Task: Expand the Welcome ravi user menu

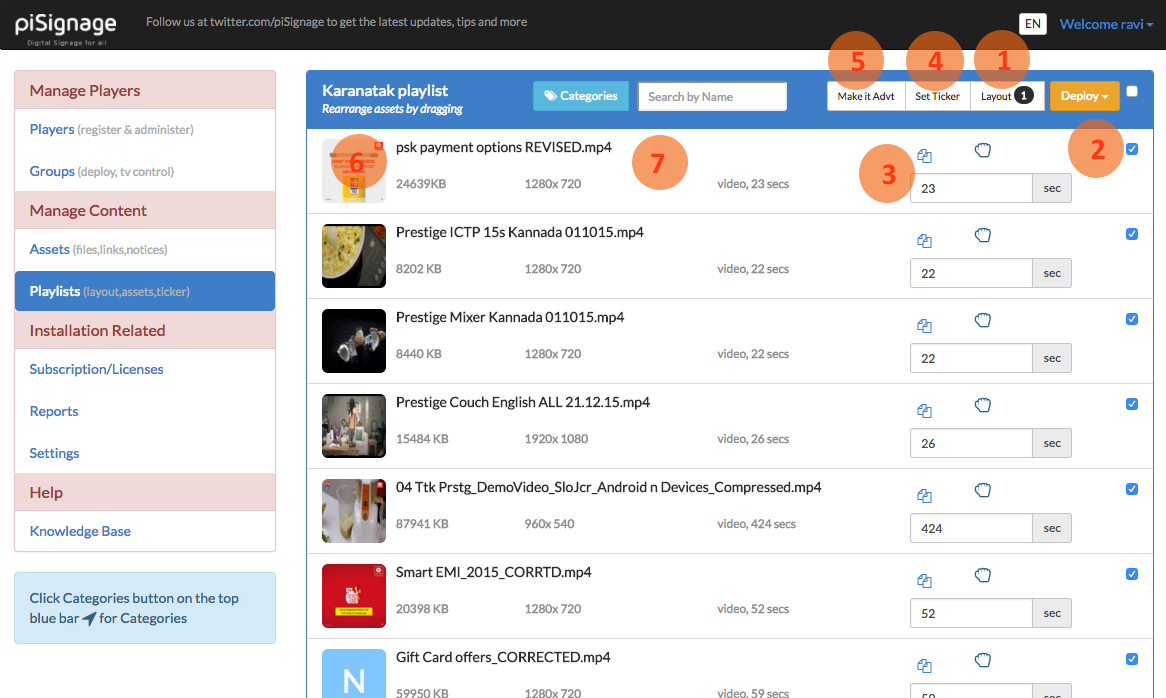Action: click(x=1106, y=24)
